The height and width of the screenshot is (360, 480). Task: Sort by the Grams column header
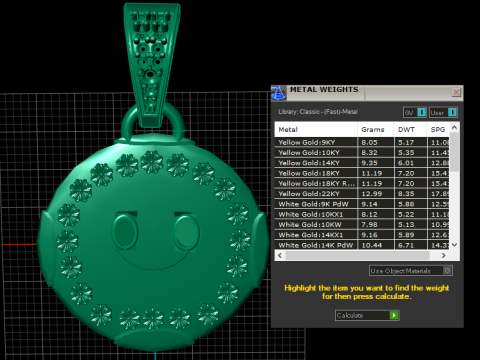(376, 129)
